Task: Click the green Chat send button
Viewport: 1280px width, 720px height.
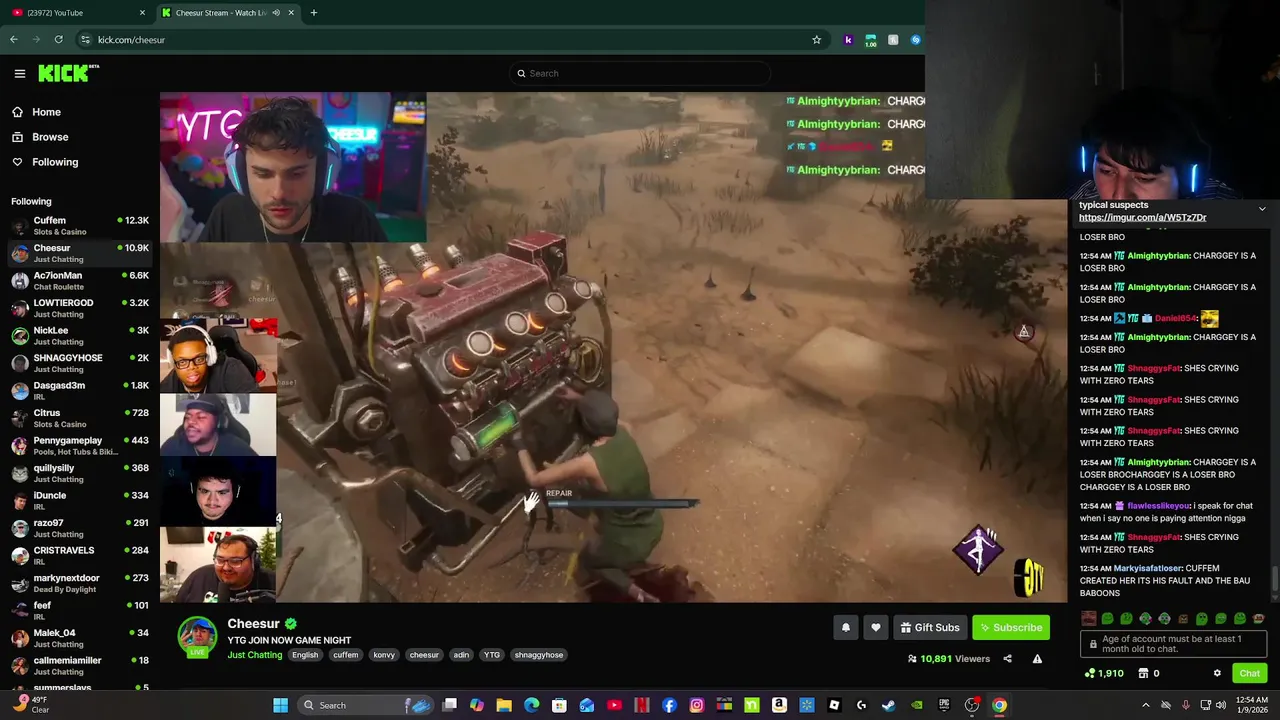Action: [1249, 673]
